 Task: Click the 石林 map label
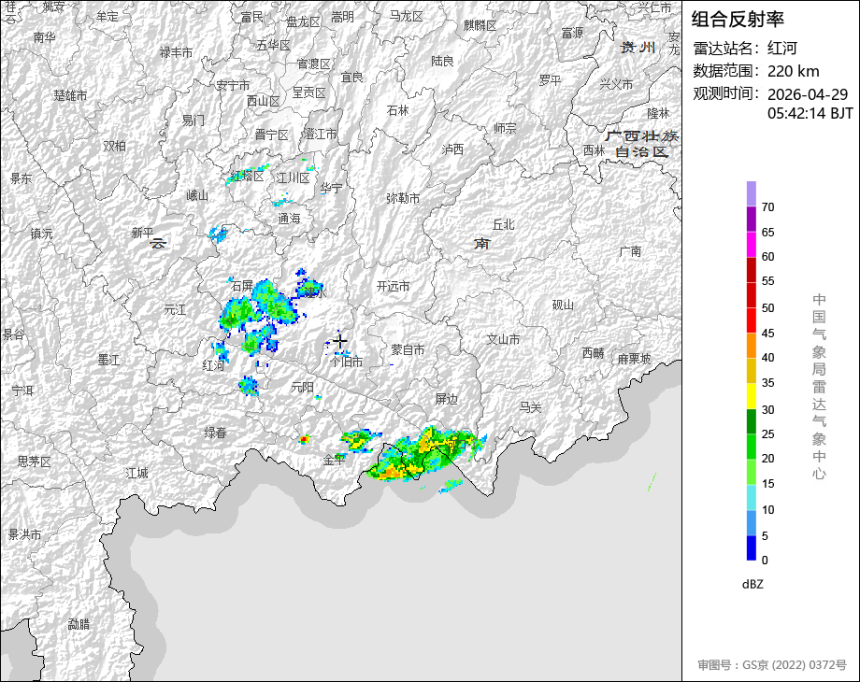point(398,110)
